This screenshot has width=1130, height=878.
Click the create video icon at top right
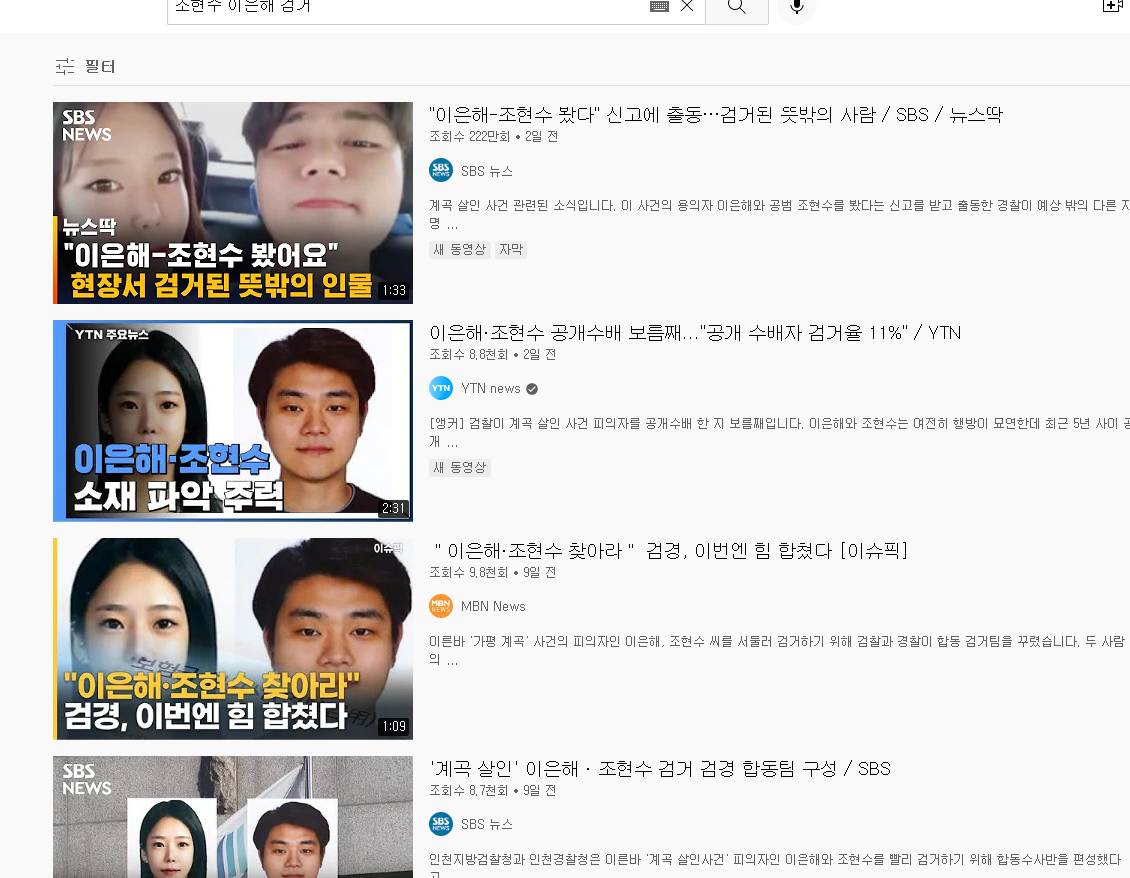1113,6
